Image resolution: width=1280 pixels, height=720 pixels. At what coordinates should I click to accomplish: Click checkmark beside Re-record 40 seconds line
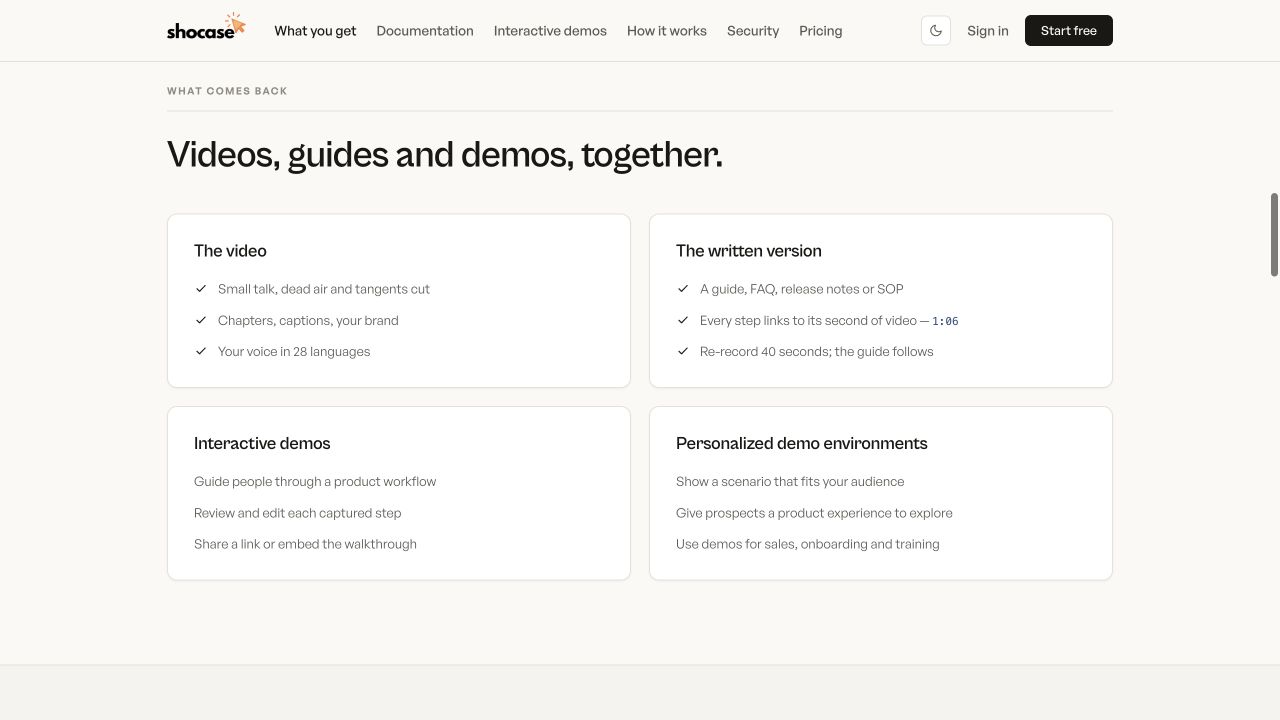(x=683, y=351)
